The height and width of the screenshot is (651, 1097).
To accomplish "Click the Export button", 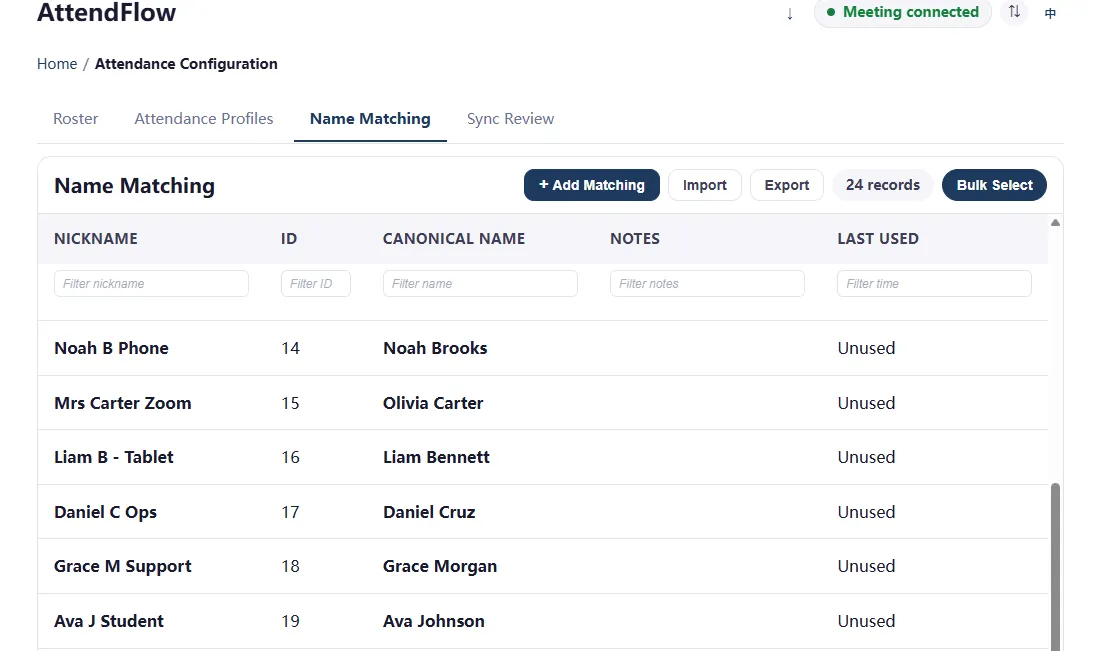I will pyautogui.click(x=786, y=185).
